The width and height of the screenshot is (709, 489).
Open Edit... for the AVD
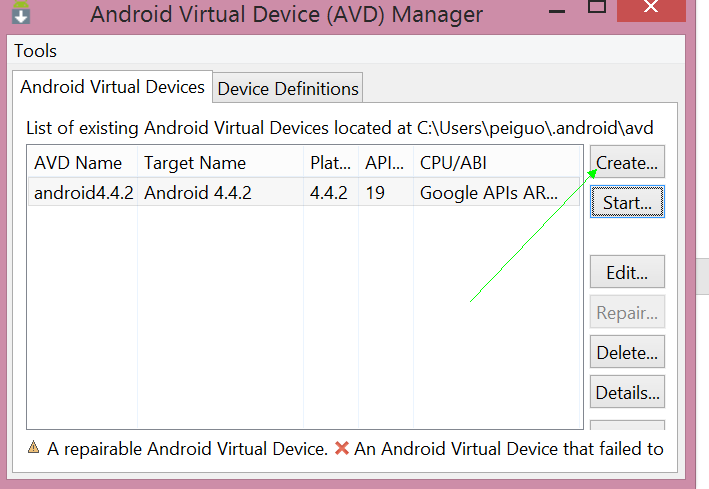click(627, 272)
